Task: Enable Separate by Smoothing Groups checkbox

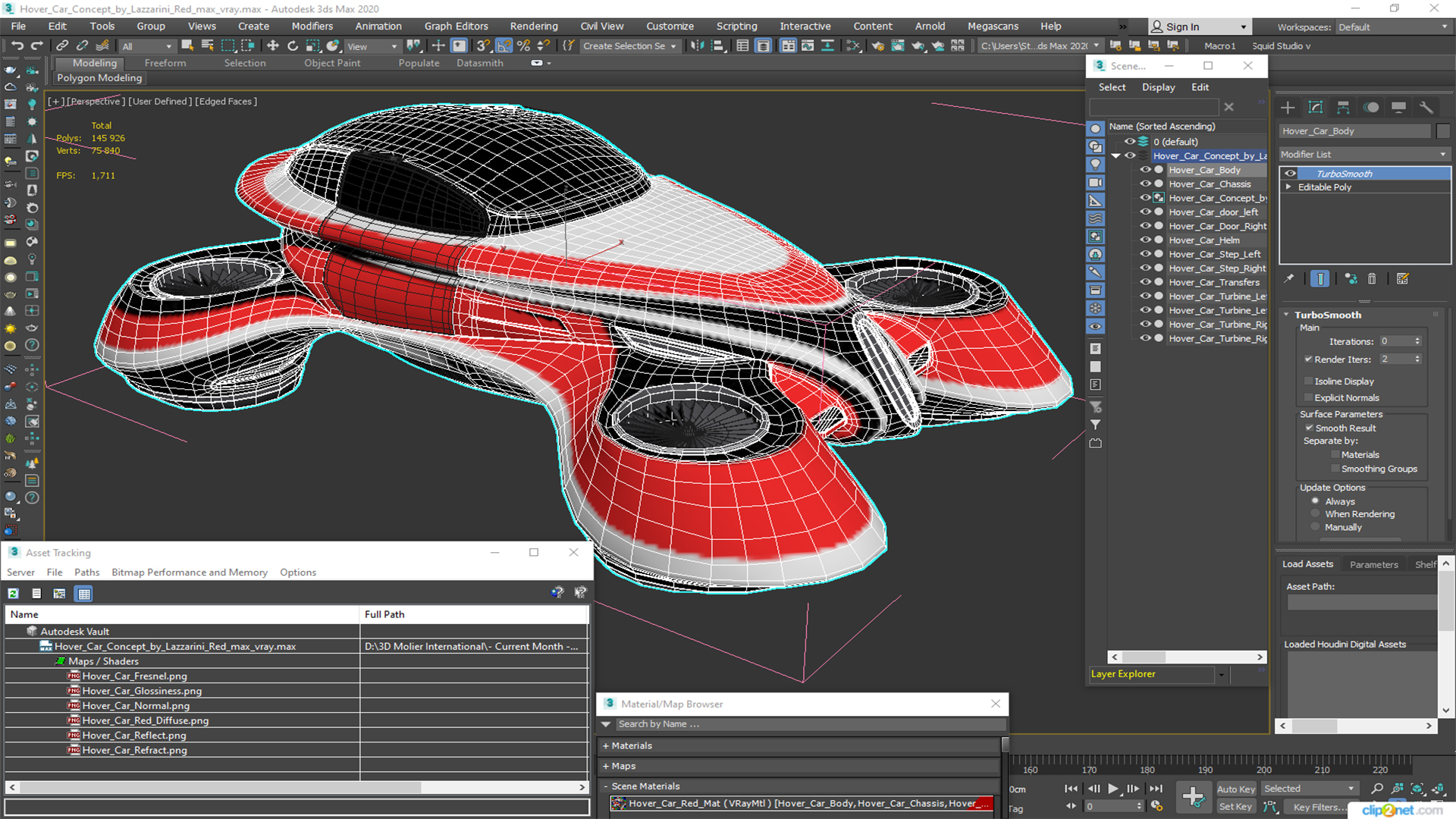Action: pyautogui.click(x=1335, y=469)
